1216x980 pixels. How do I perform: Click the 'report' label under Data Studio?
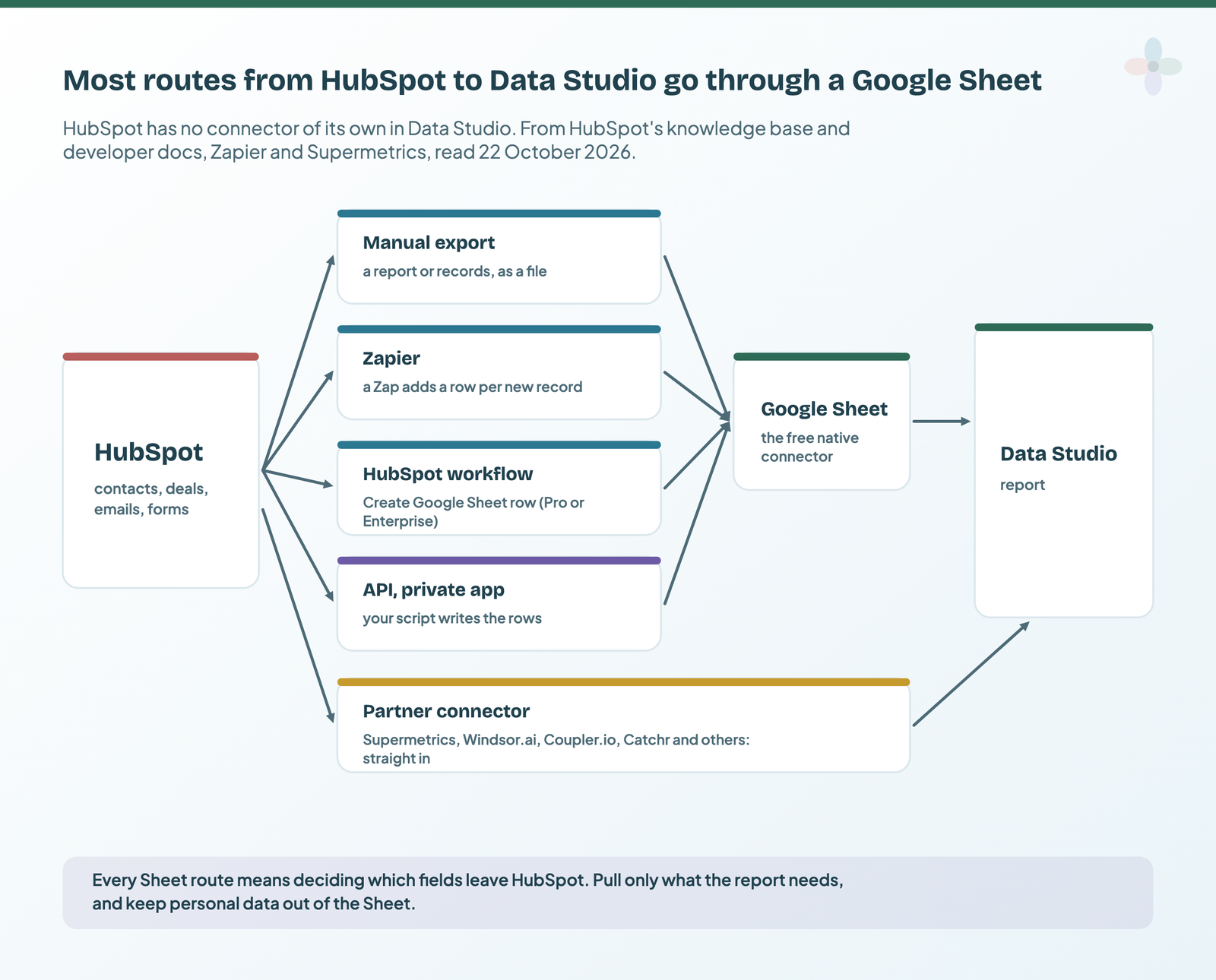(1022, 485)
